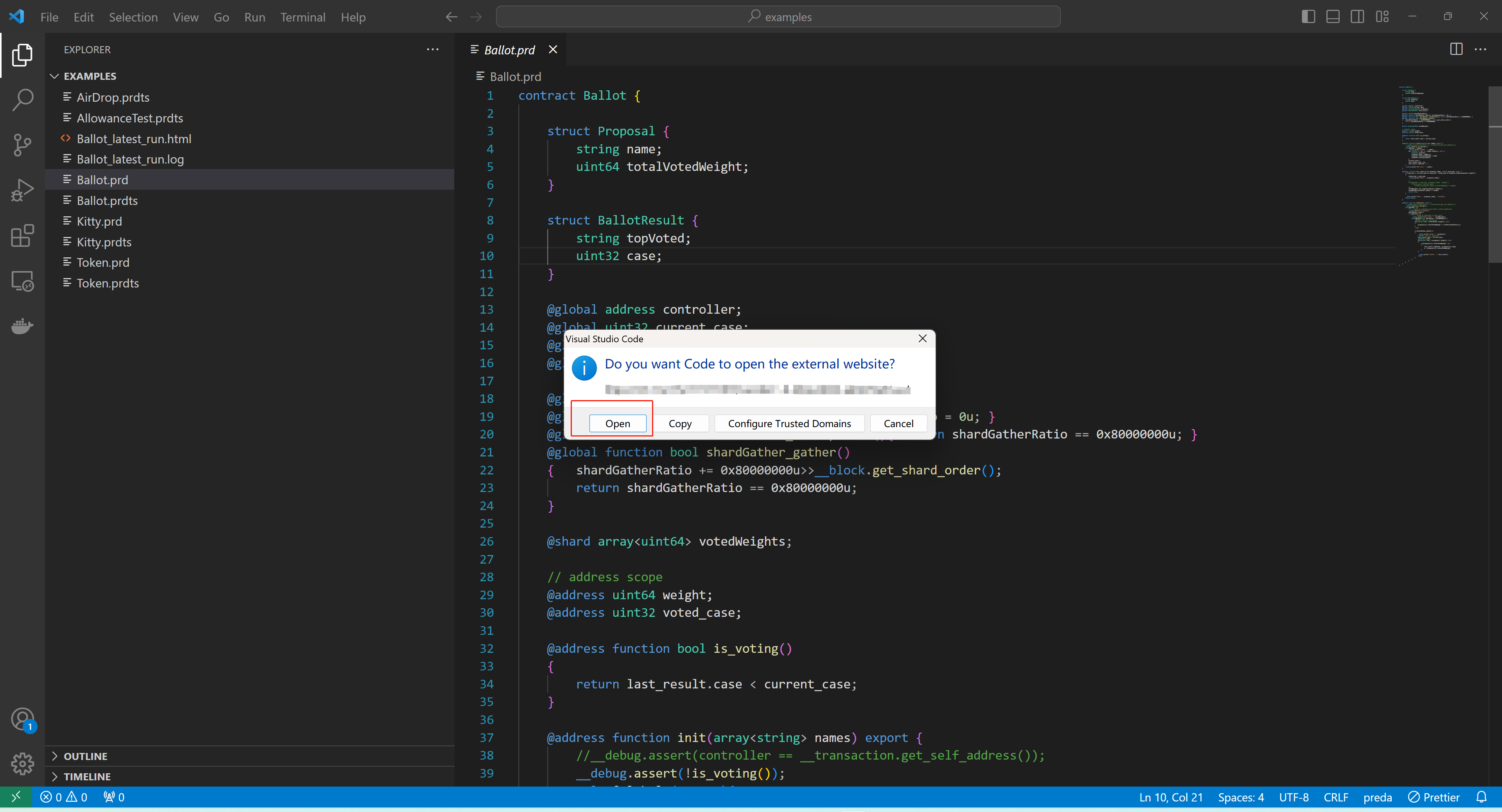This screenshot has height=812, width=1502.
Task: Open the Docker view
Action: [22, 326]
